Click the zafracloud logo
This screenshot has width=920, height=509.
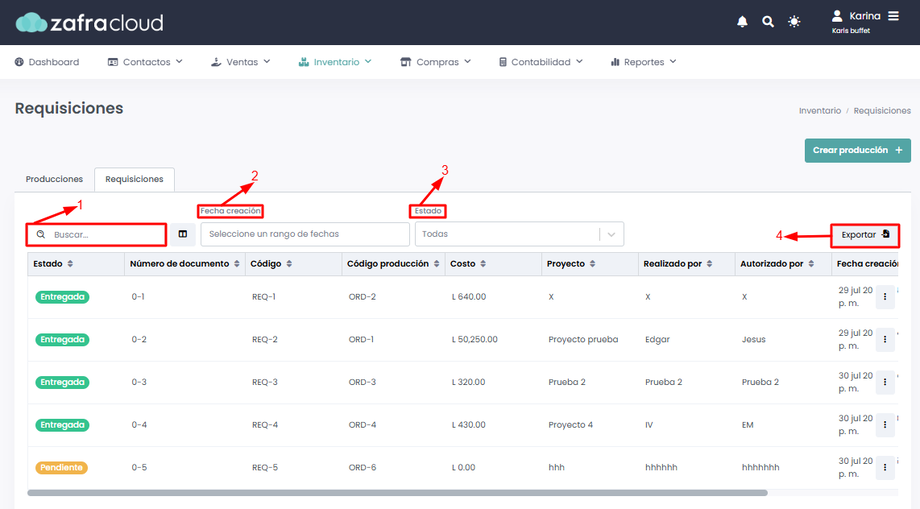coord(89,22)
